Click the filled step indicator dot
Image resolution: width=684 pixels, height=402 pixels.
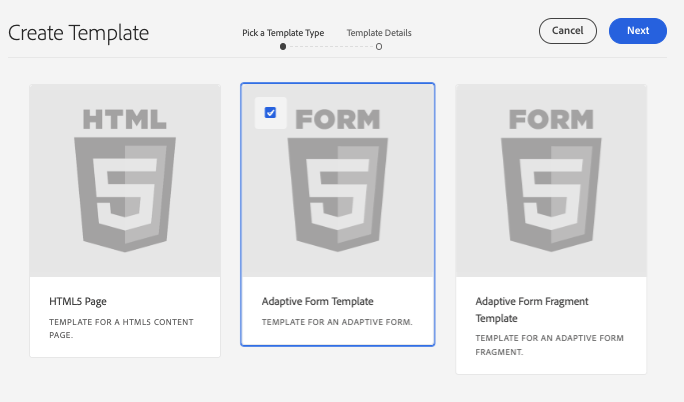(283, 47)
